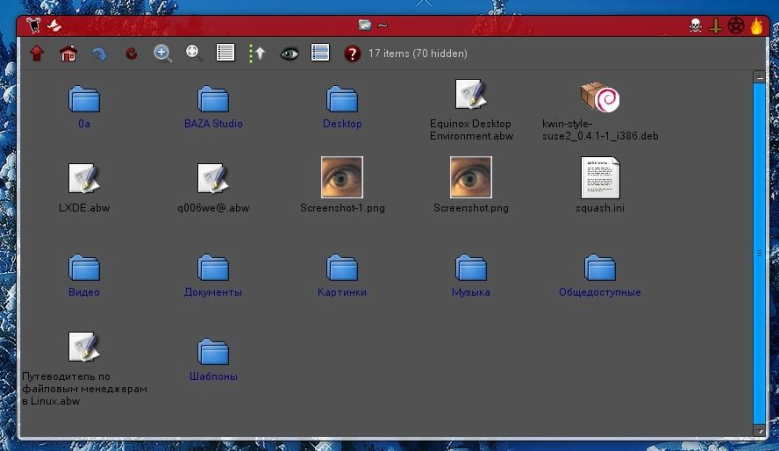Screen dimensions: 779x451
Task: Select the Общедоступные folder
Action: (600, 276)
